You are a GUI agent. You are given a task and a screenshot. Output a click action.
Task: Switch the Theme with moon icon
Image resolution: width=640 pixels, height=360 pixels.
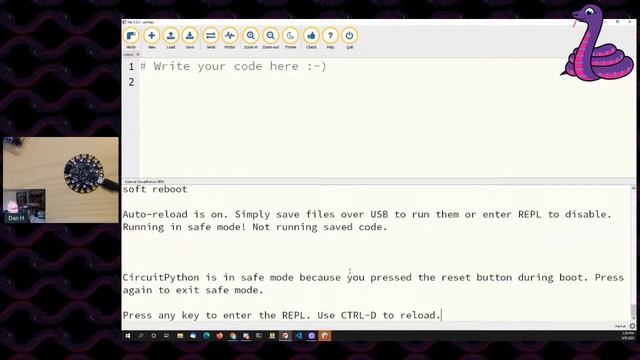pos(290,38)
